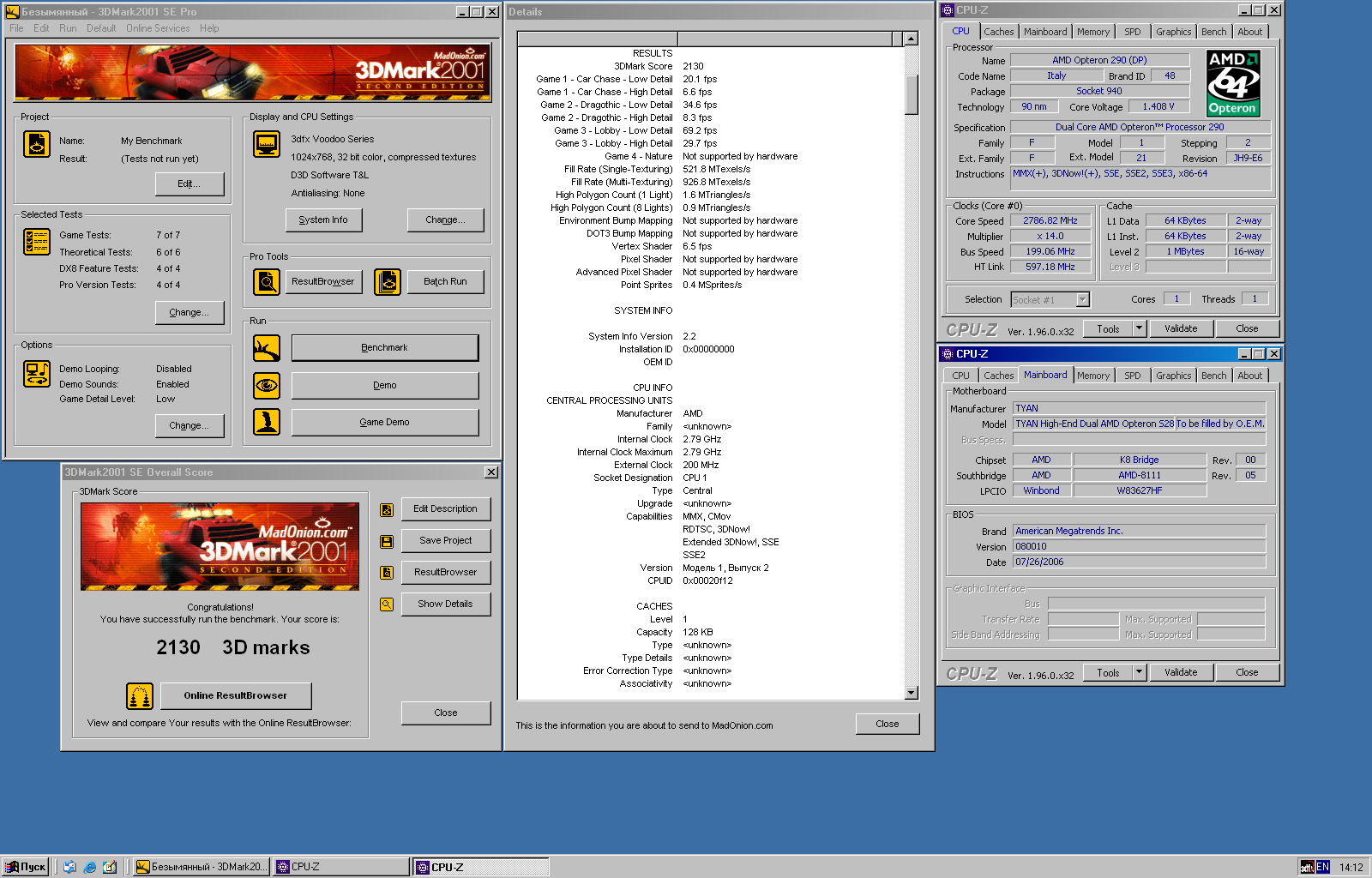Open About tab in lower CPU-Z
1372x878 pixels.
[x=1249, y=376]
